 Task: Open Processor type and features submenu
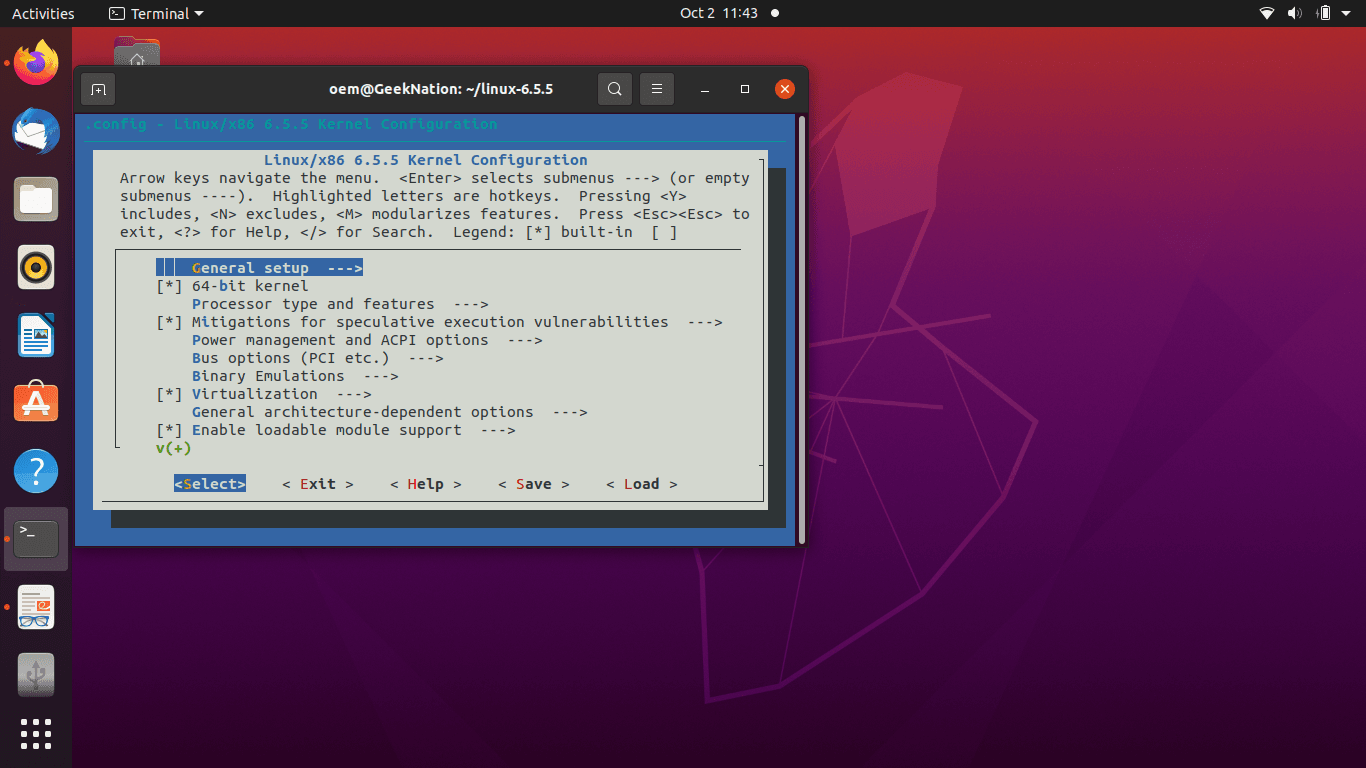pyautogui.click(x=340, y=304)
